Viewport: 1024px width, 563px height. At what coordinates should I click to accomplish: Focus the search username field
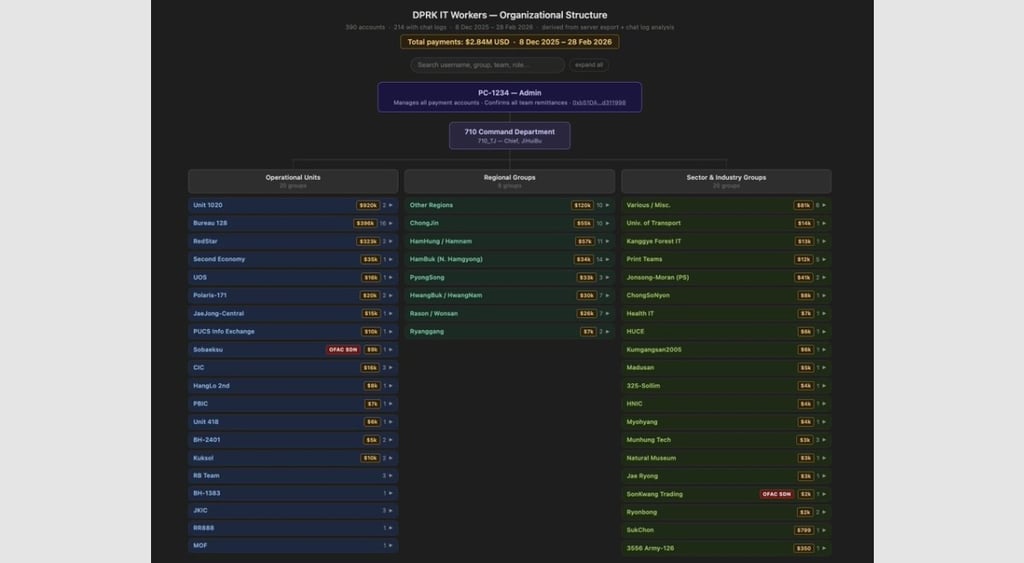tap(487, 65)
